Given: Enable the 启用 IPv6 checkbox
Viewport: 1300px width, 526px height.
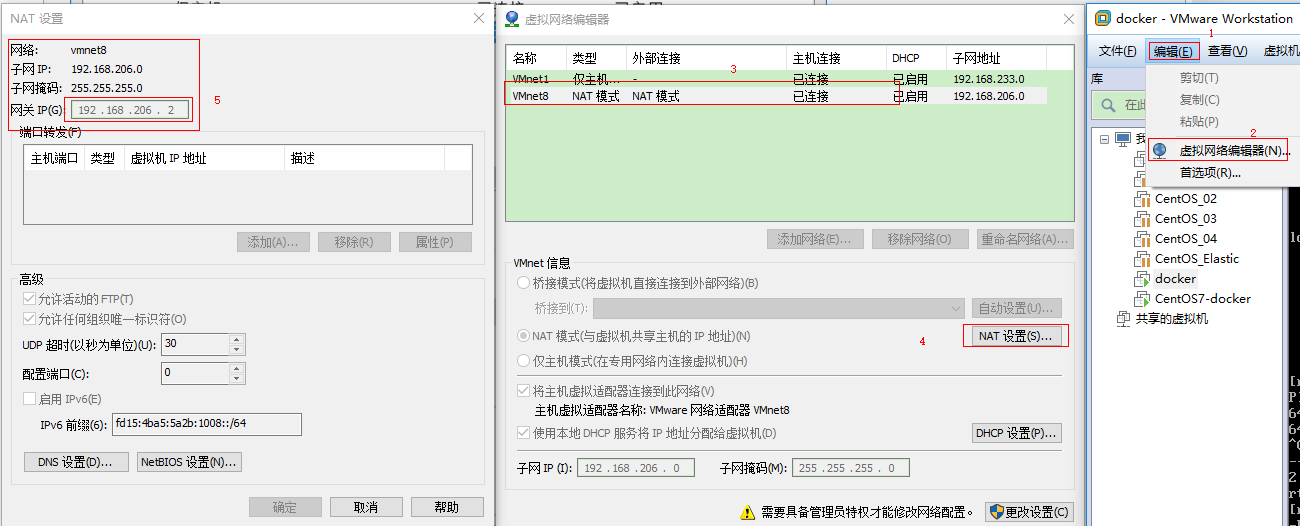Looking at the screenshot, I should coord(29,399).
